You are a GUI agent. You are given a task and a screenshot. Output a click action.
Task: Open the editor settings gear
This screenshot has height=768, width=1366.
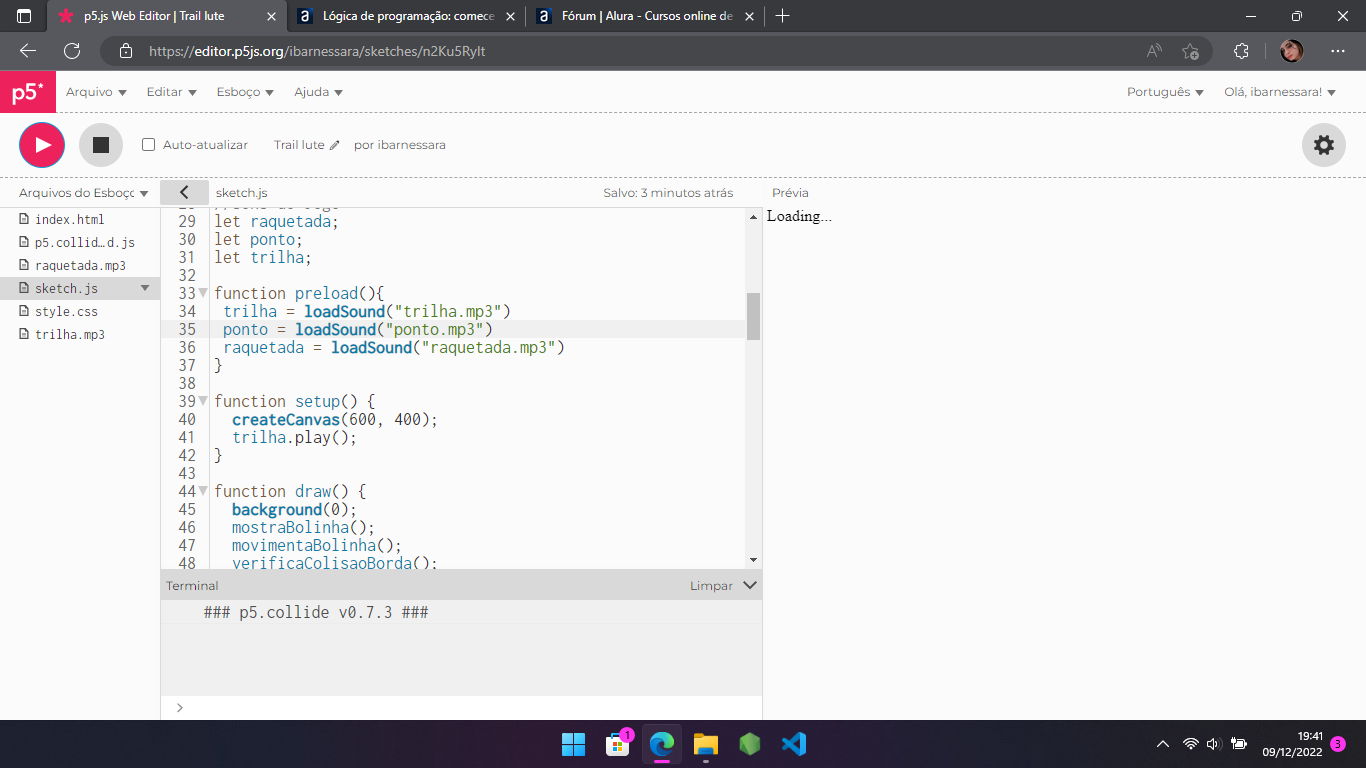pos(1323,145)
